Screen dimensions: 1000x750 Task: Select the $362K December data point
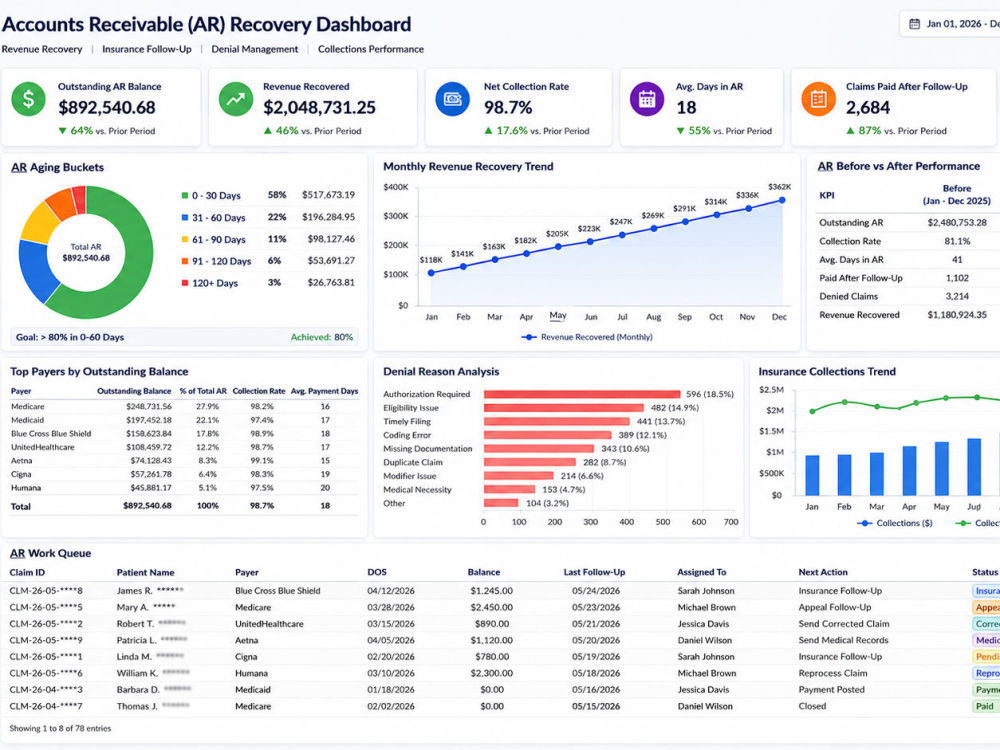(782, 200)
